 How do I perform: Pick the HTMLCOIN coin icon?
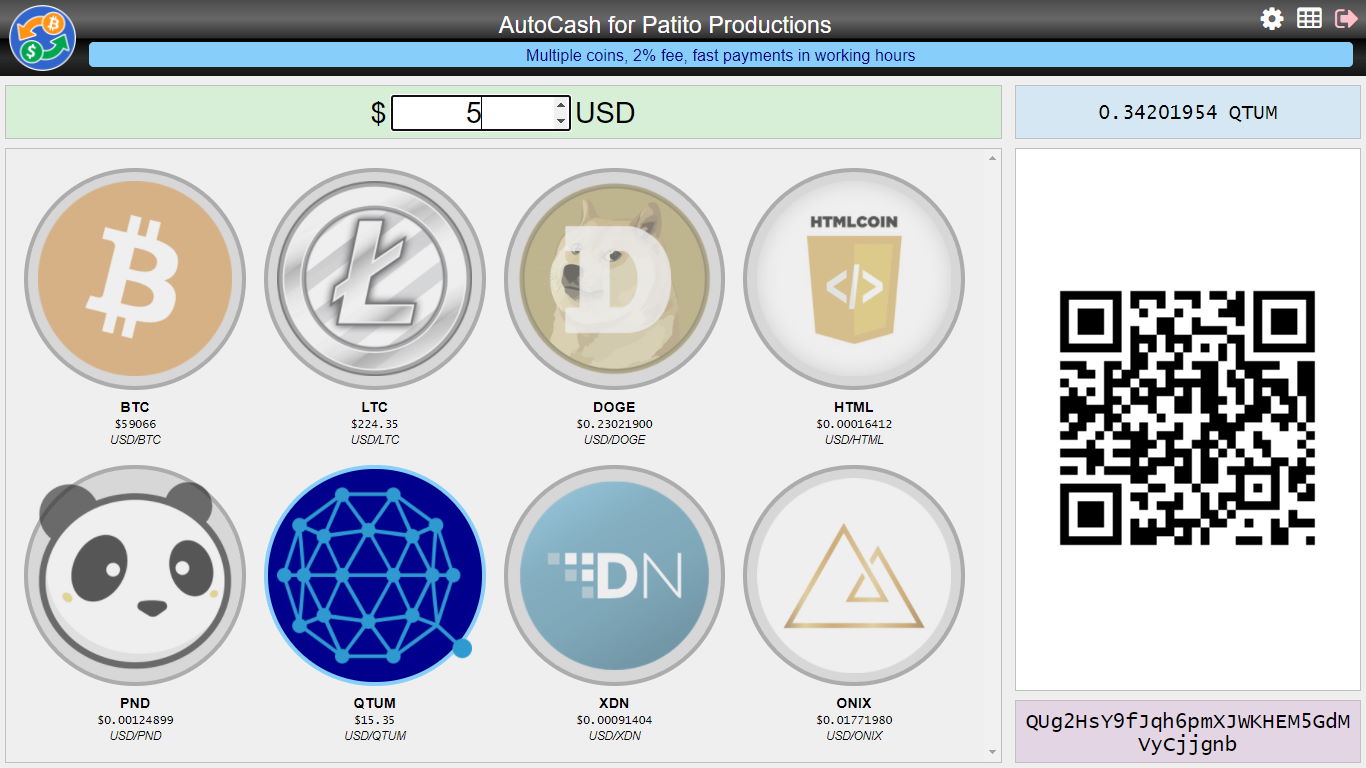click(854, 279)
